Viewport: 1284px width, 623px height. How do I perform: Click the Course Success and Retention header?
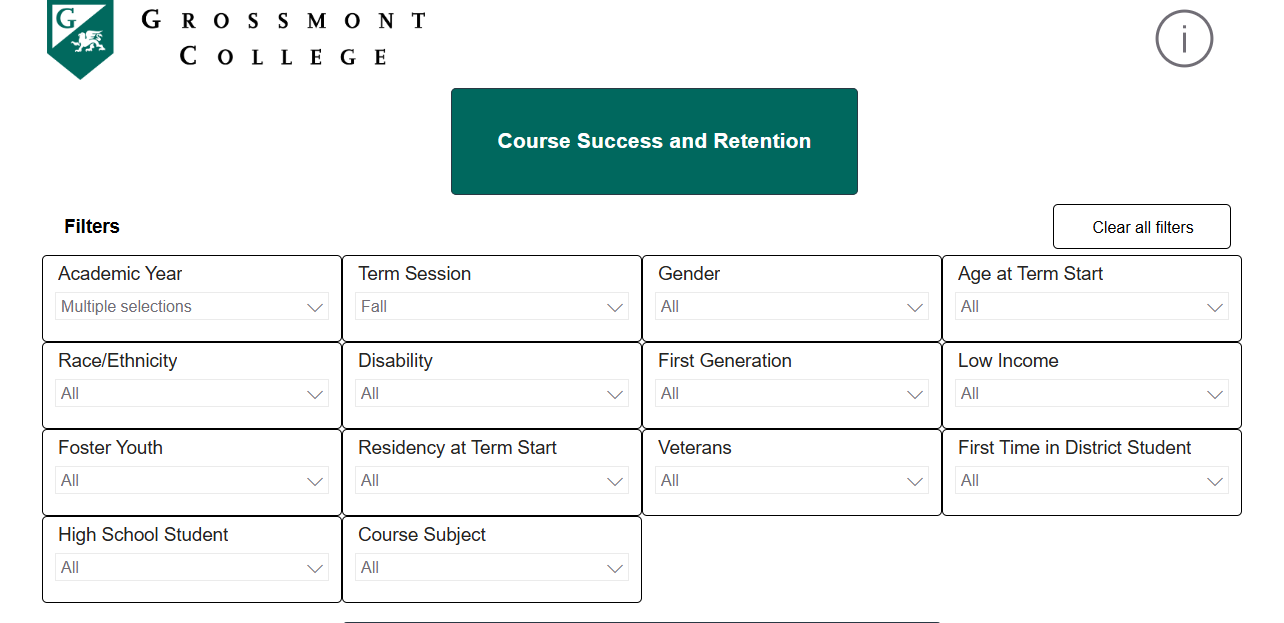[654, 141]
